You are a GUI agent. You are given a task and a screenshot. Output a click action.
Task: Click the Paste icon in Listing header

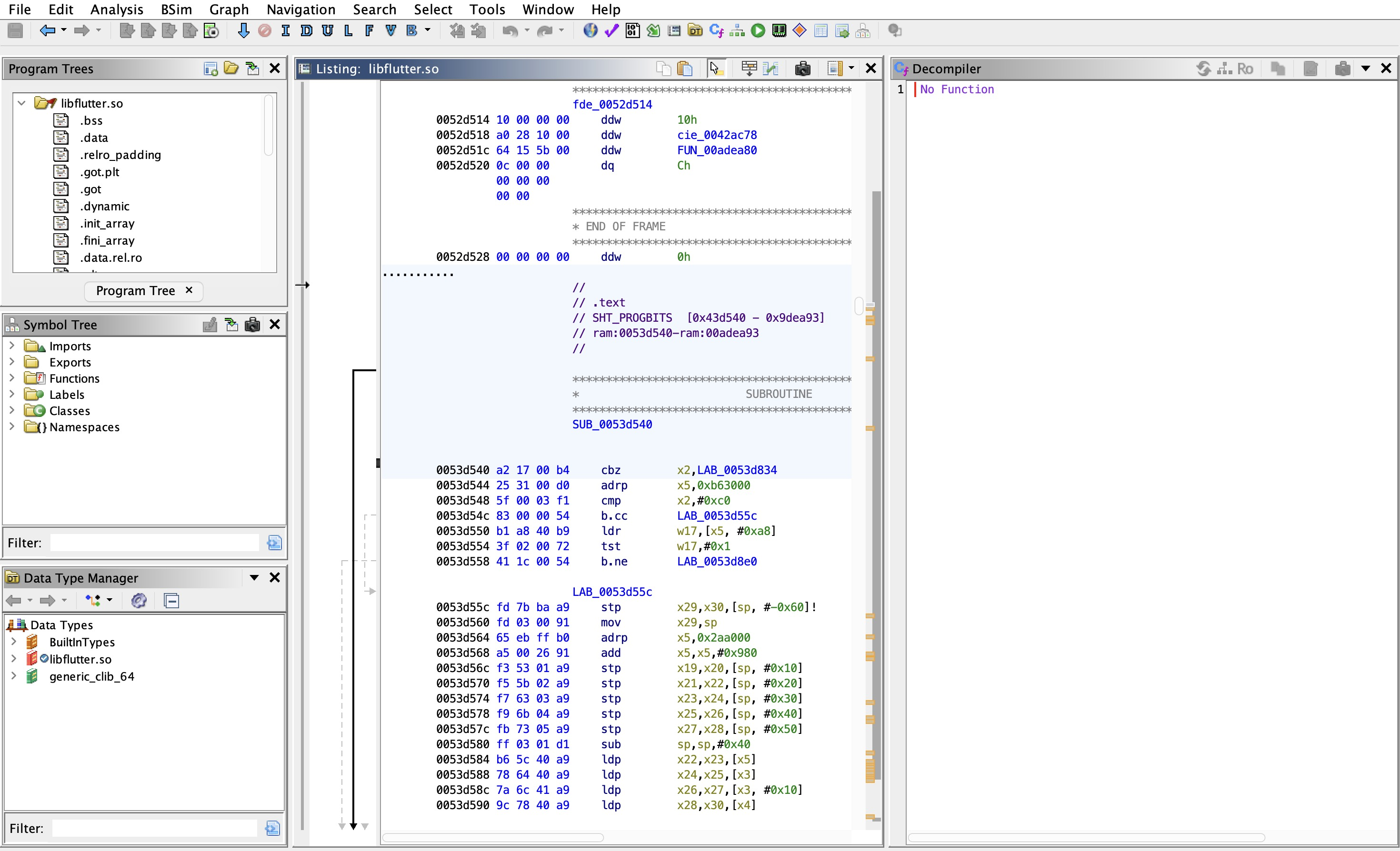click(685, 69)
